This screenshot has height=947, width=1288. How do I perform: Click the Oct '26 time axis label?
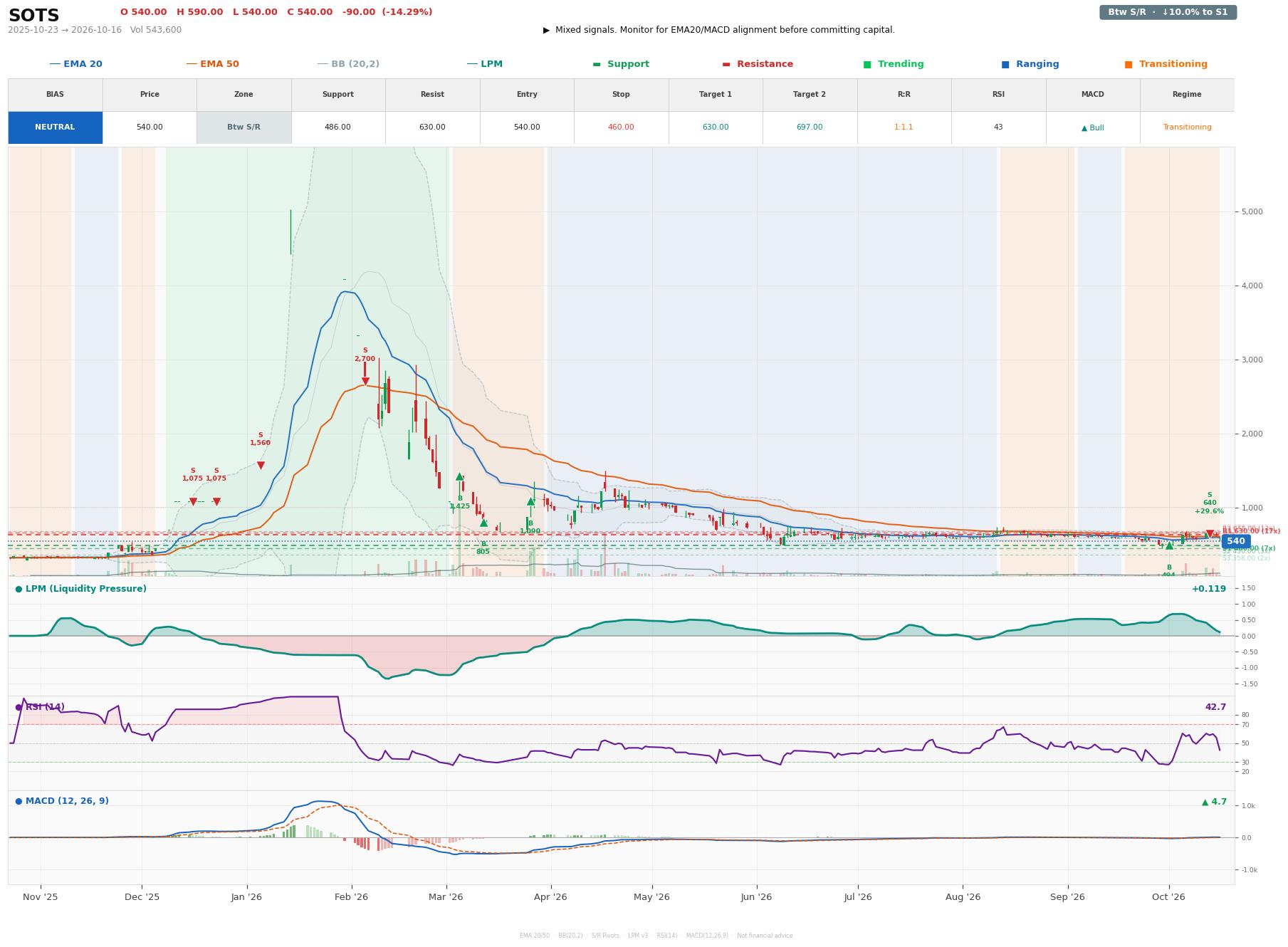pyautogui.click(x=1168, y=897)
